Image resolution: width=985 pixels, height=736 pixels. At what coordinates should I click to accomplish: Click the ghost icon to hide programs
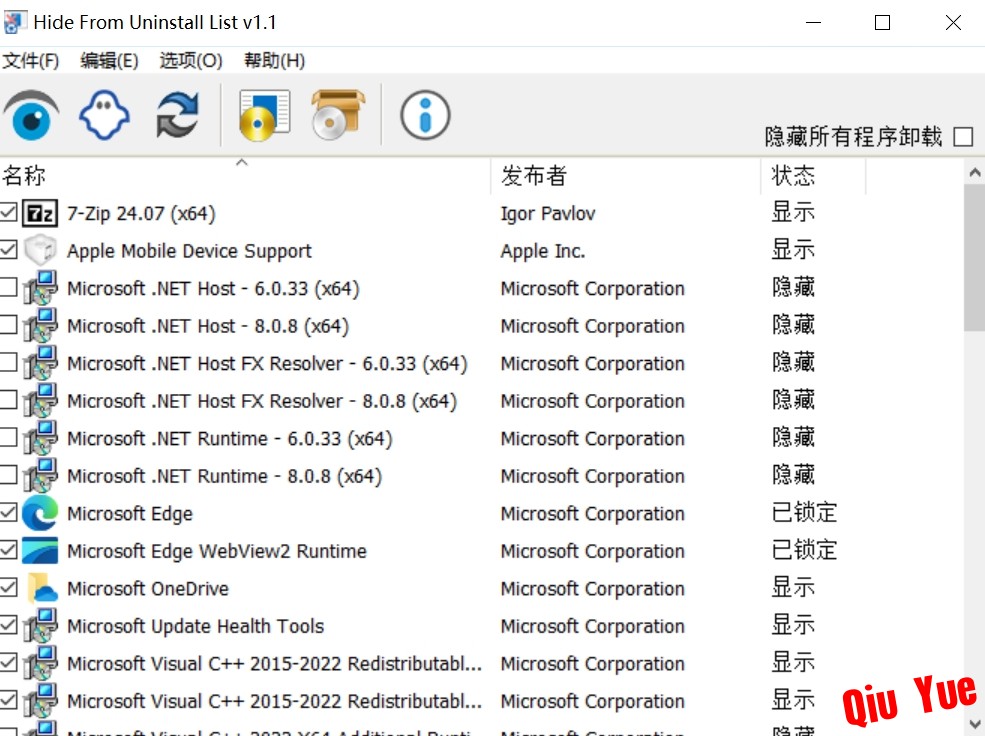tap(104, 116)
